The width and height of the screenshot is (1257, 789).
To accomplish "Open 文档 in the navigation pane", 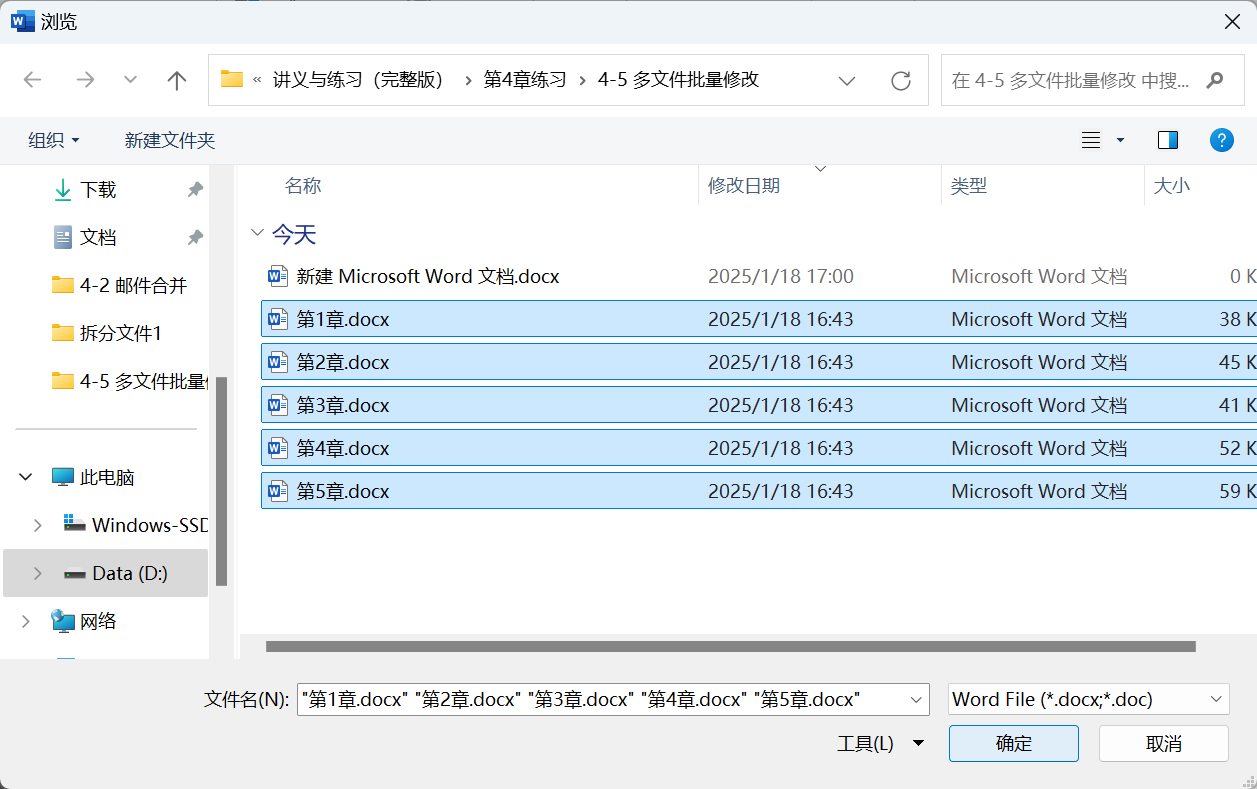I will (98, 237).
